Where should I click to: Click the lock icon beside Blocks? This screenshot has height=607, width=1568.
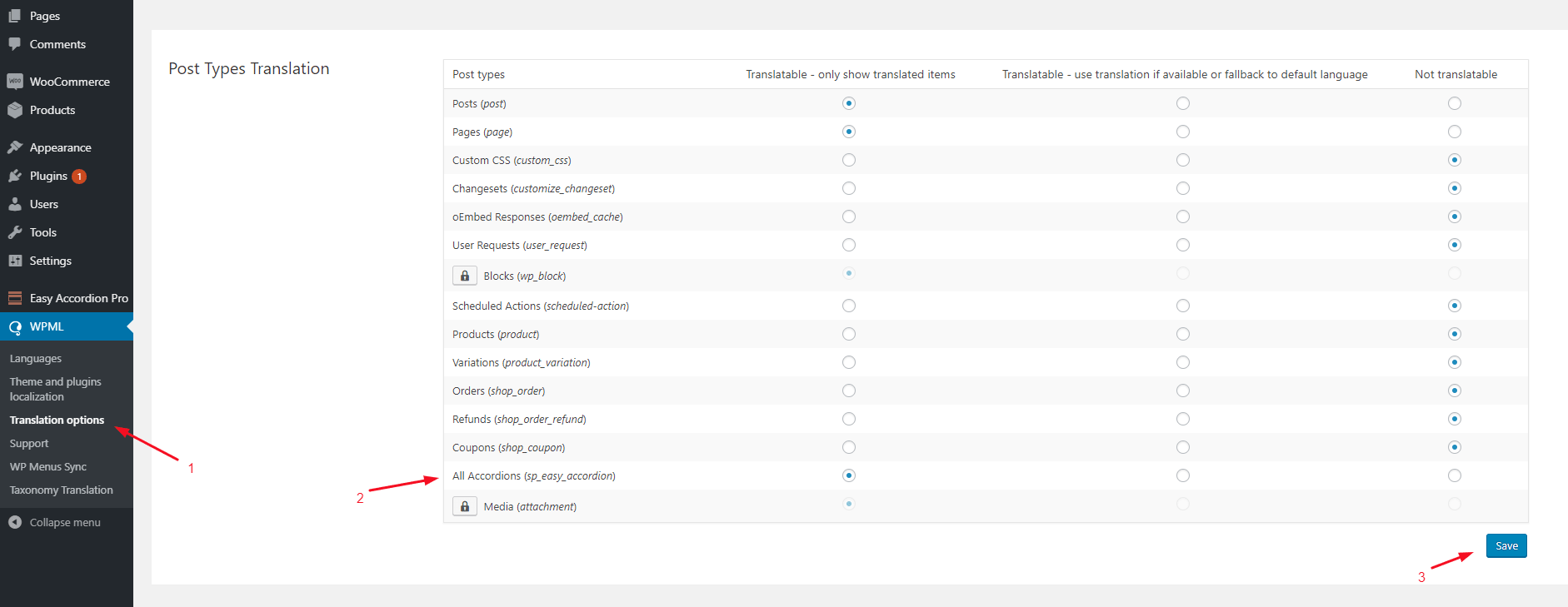point(465,276)
